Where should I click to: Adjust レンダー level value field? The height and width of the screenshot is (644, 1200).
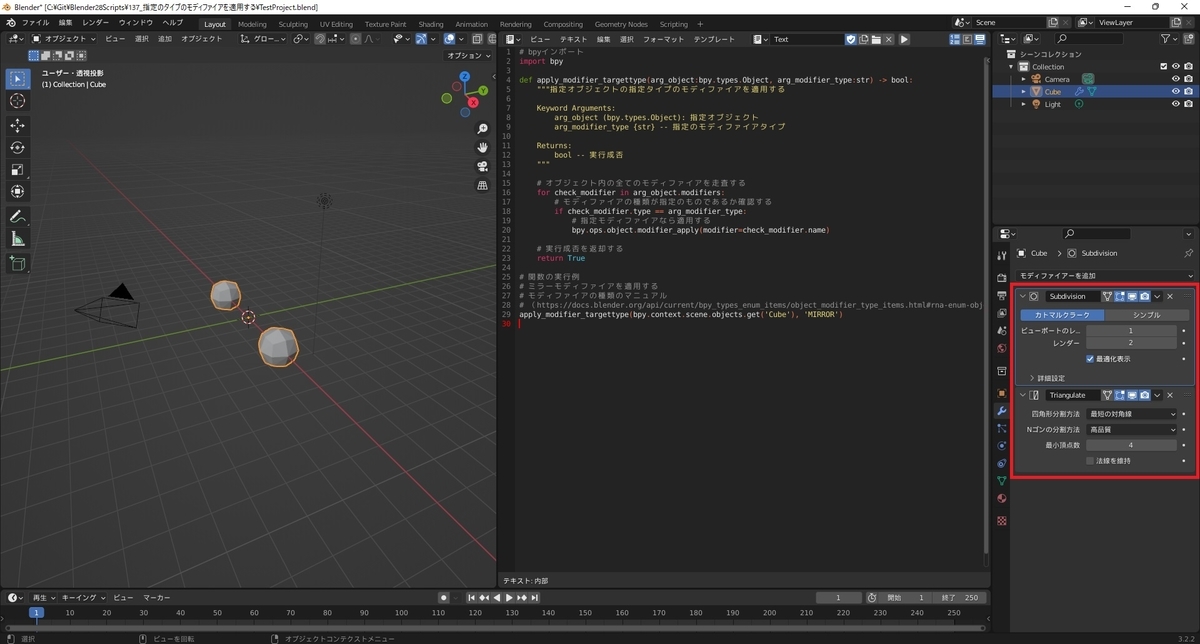(1132, 343)
